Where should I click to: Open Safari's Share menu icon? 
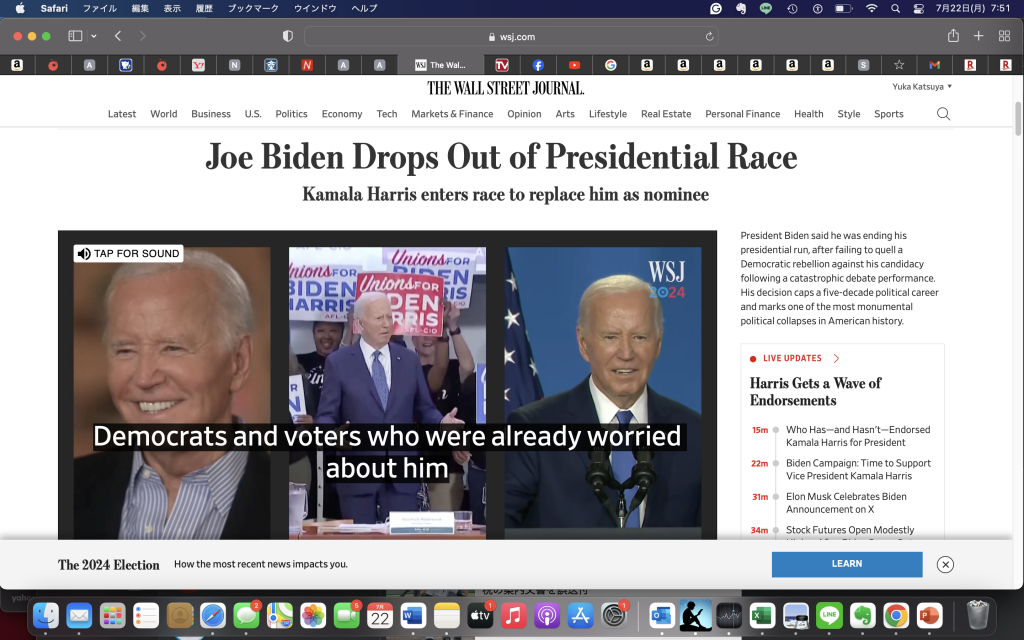coord(953,36)
